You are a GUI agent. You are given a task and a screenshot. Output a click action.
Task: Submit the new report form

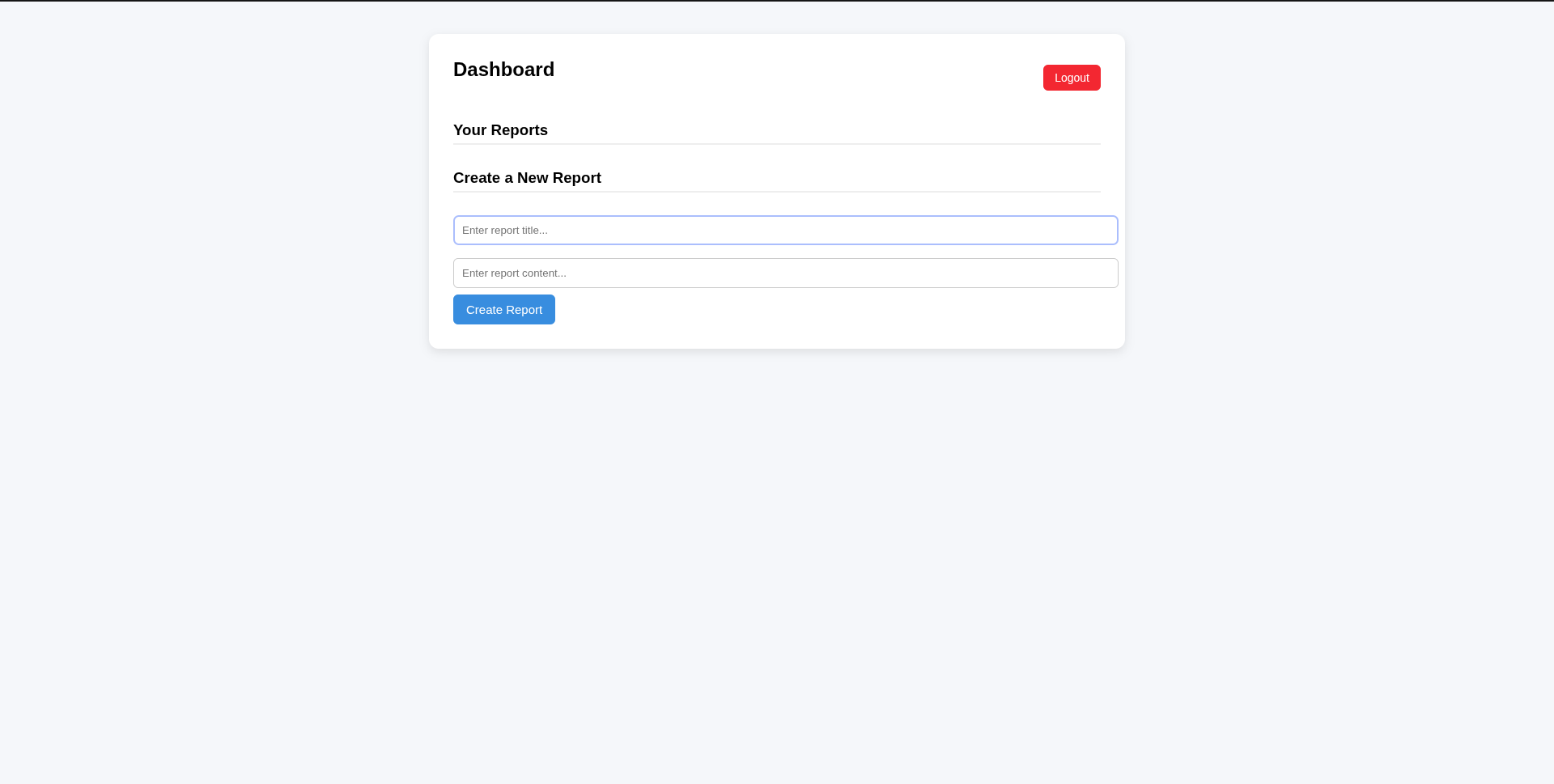click(x=503, y=310)
